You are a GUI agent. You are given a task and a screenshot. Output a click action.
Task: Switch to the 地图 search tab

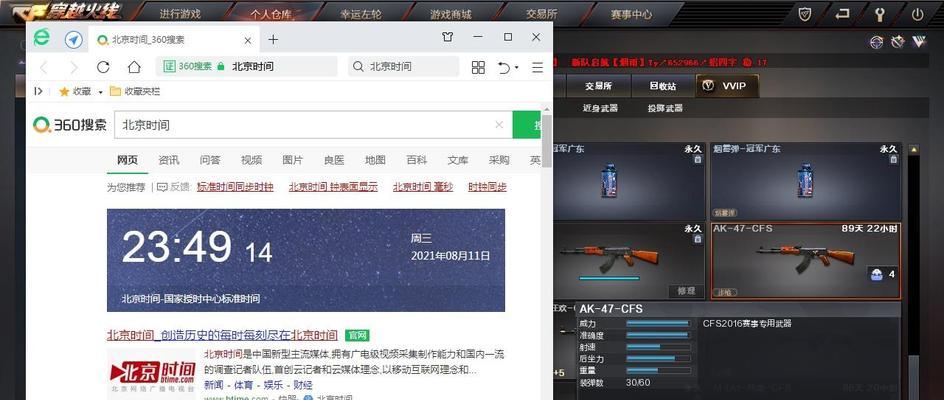[x=375, y=160]
